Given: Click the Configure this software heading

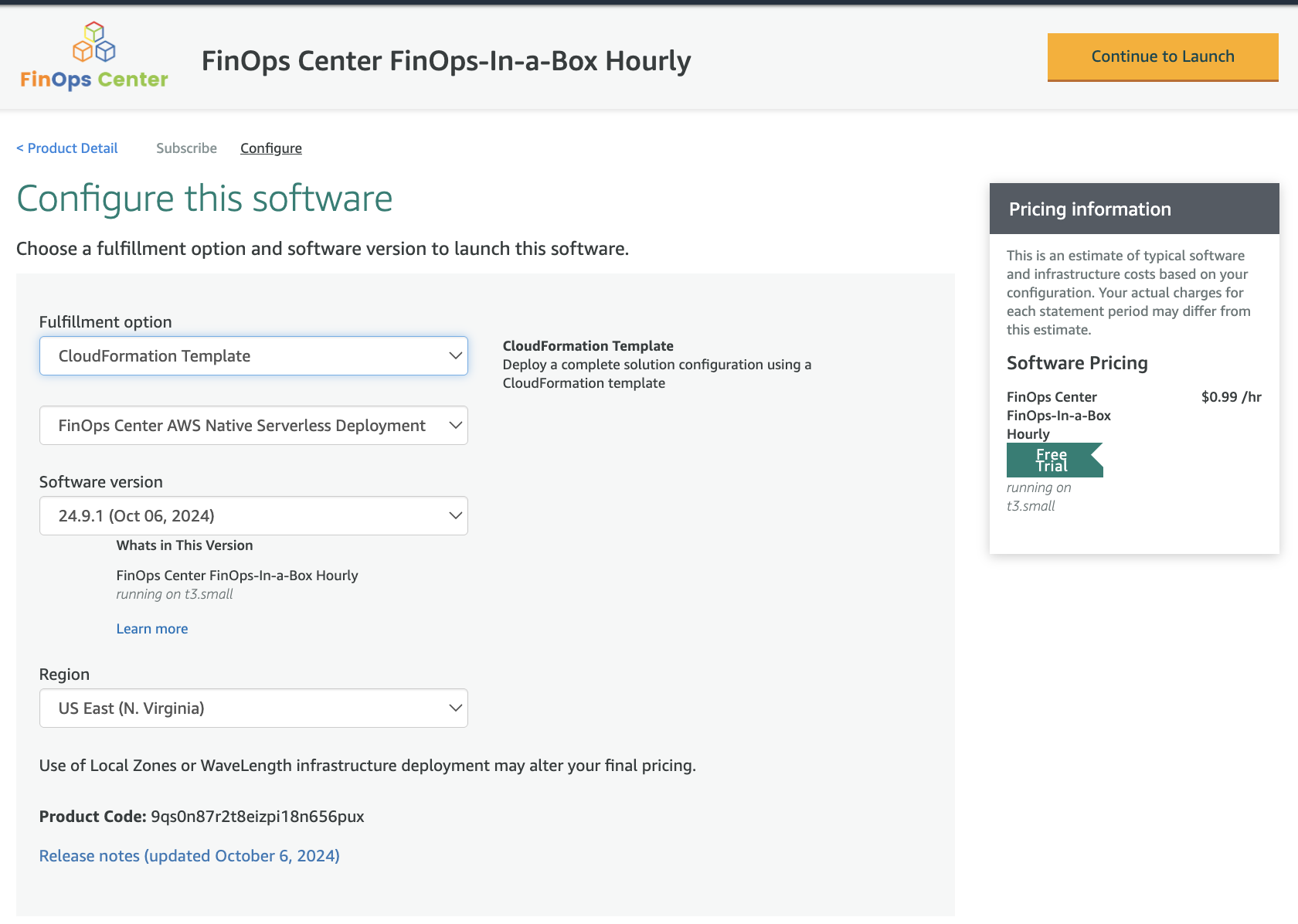Looking at the screenshot, I should [x=205, y=199].
